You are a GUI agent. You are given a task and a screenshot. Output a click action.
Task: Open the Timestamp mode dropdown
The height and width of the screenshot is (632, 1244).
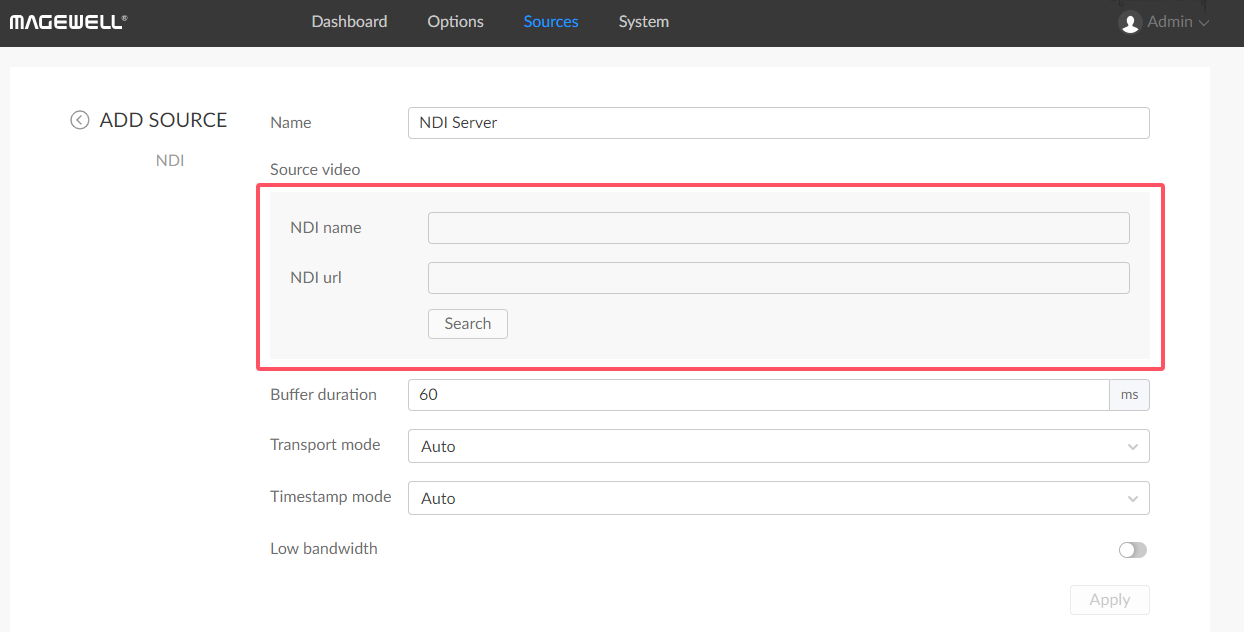778,498
